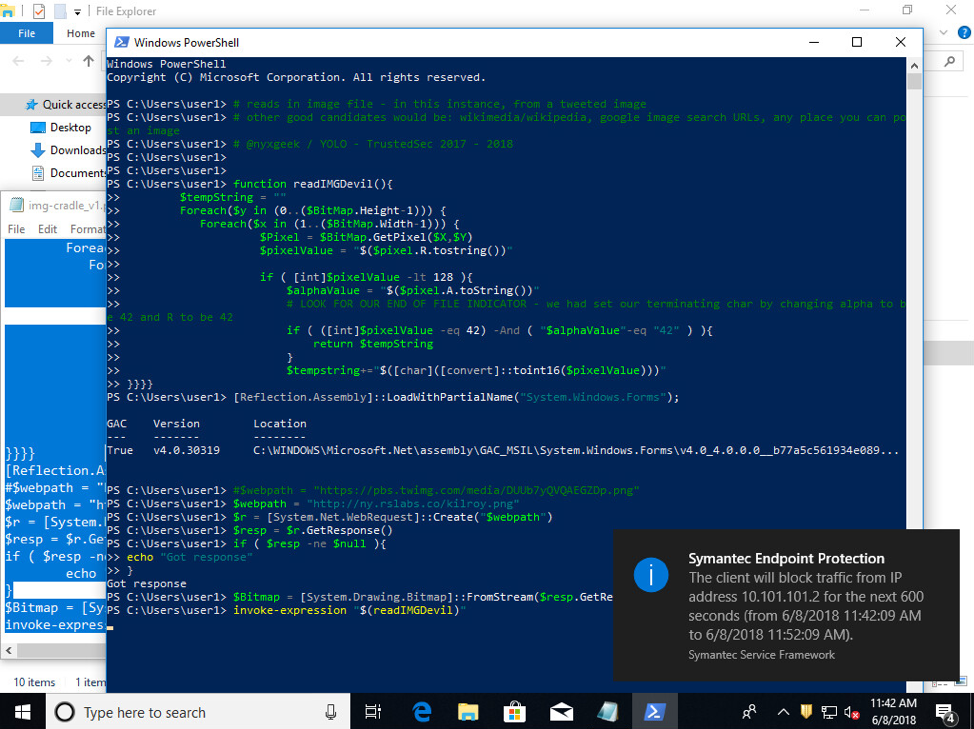
Task: Click 'function readIMGDevil(){' line in PowerShell
Action: [313, 184]
